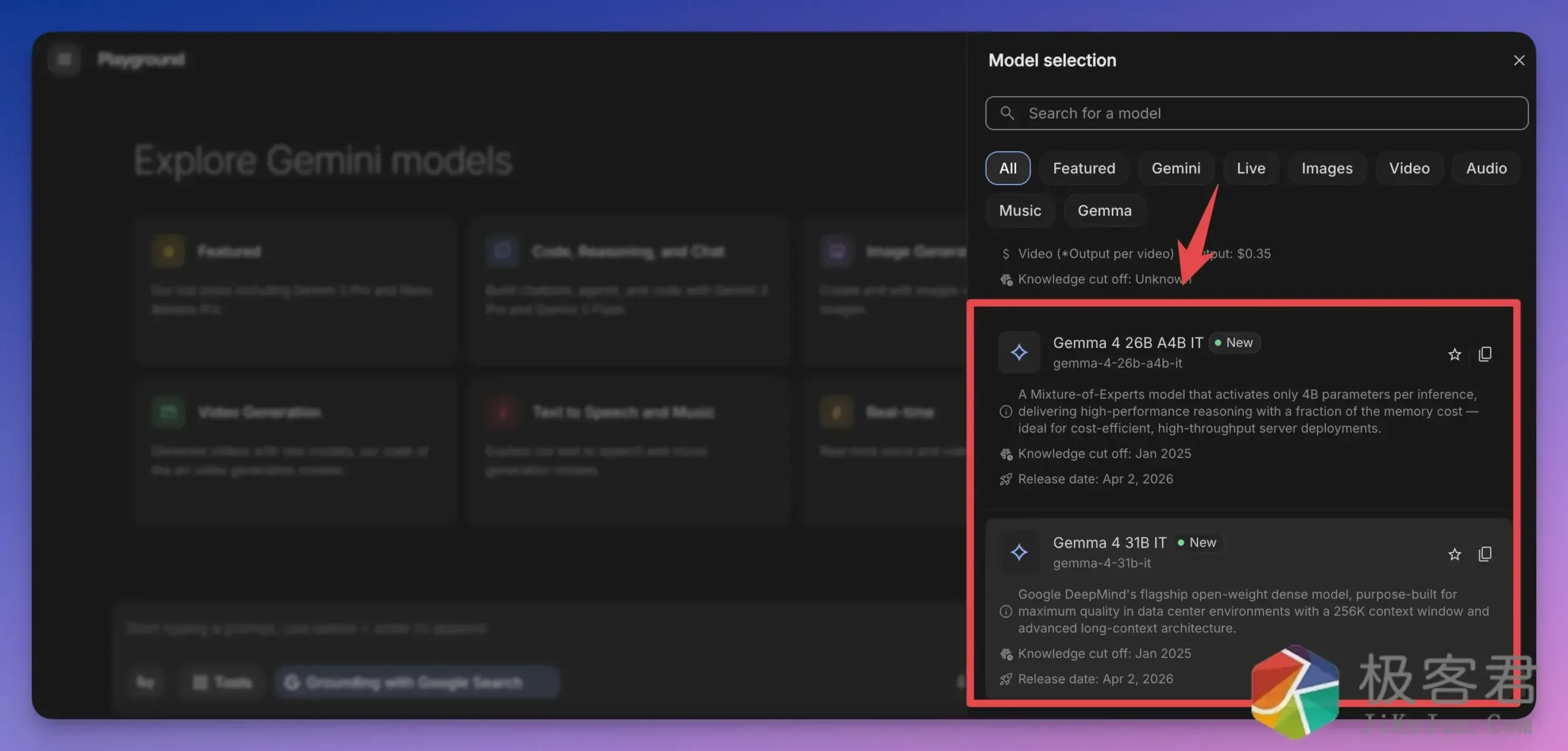Filter list to Music models
The width and height of the screenshot is (1568, 751).
click(x=1020, y=211)
